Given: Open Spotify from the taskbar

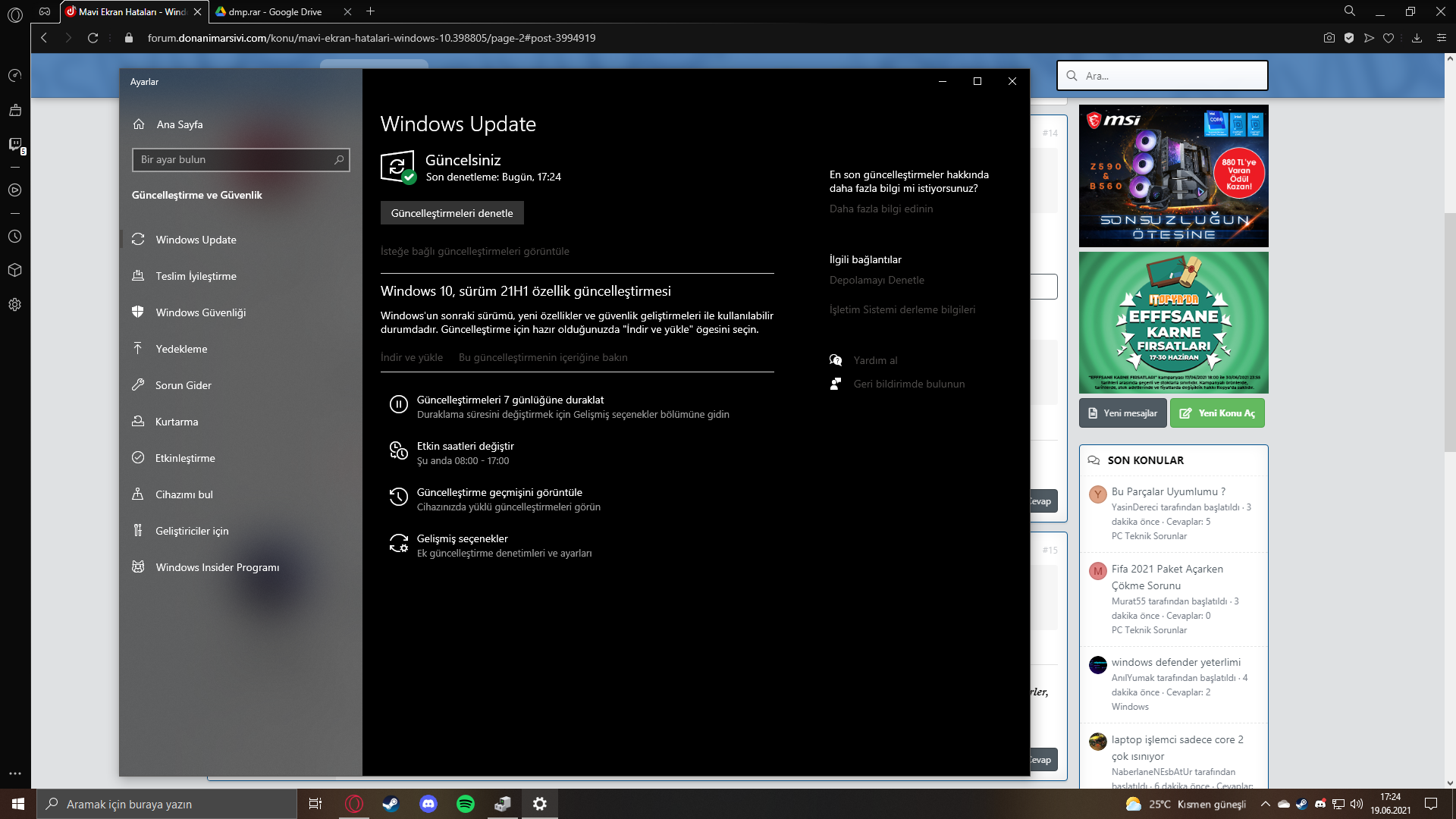Looking at the screenshot, I should (465, 804).
